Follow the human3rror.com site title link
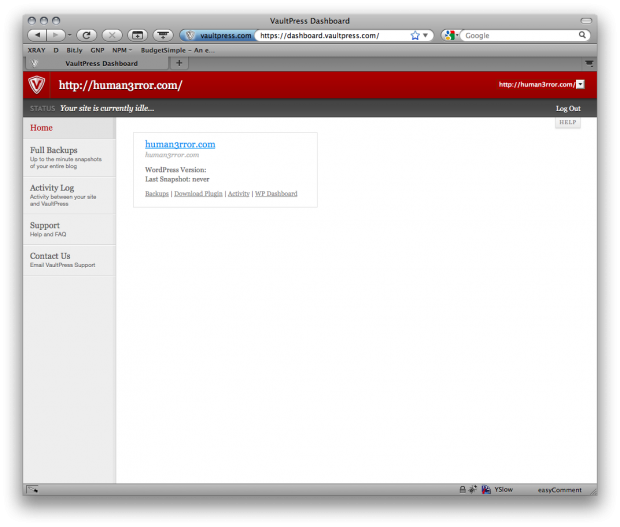 coord(180,144)
